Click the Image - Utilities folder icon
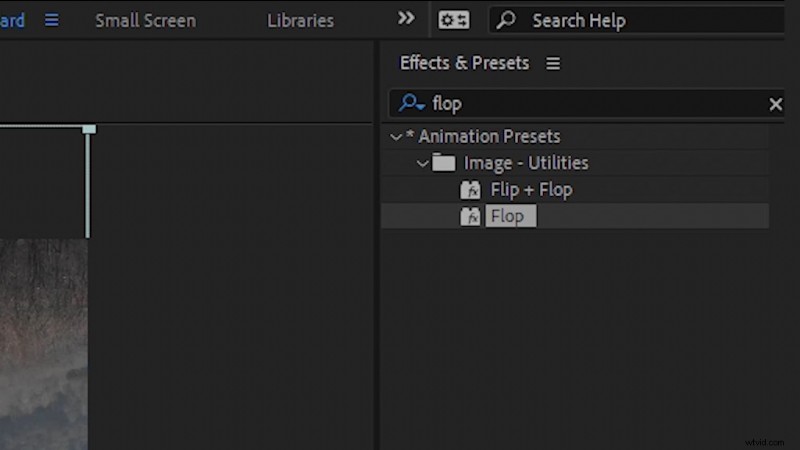 pyautogui.click(x=444, y=163)
